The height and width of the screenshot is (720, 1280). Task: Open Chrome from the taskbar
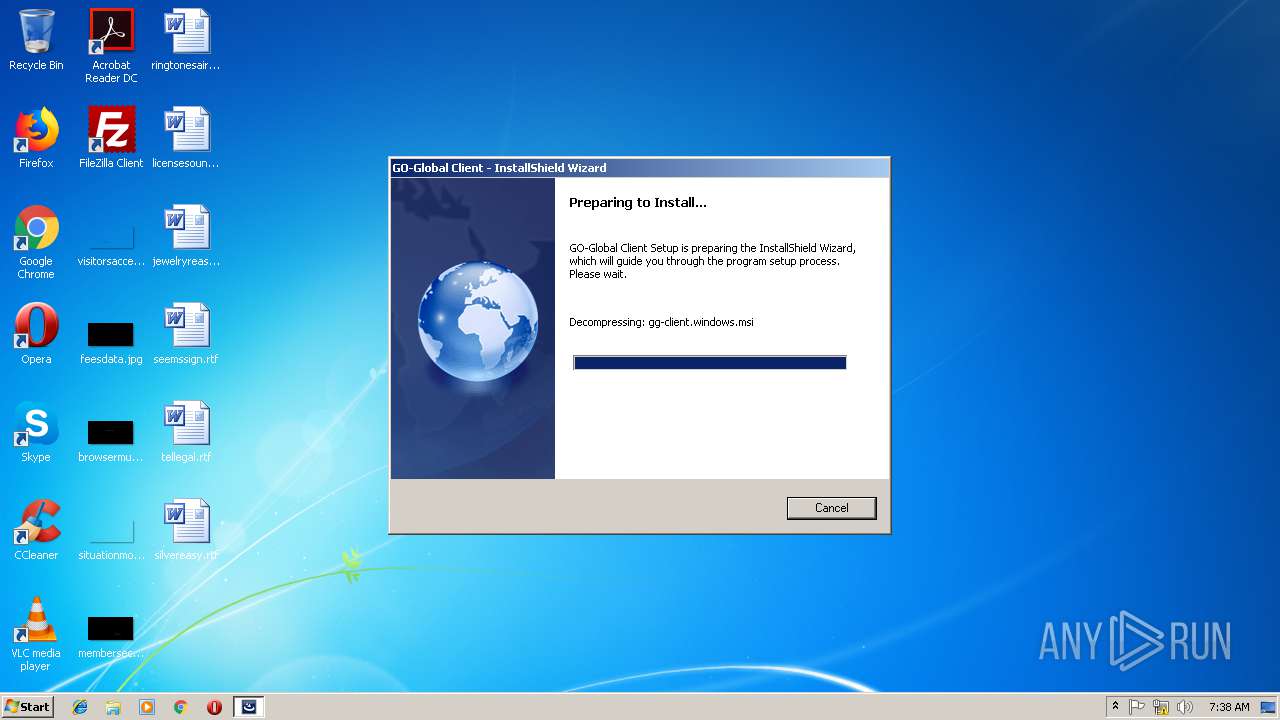point(181,707)
